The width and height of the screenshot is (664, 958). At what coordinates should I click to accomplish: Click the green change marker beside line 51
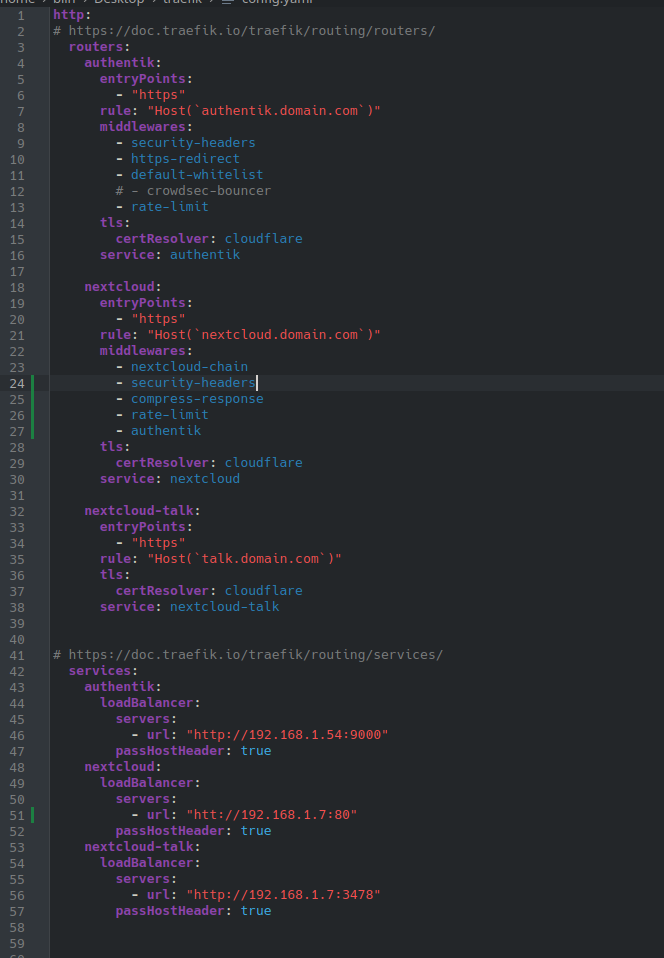click(33, 815)
